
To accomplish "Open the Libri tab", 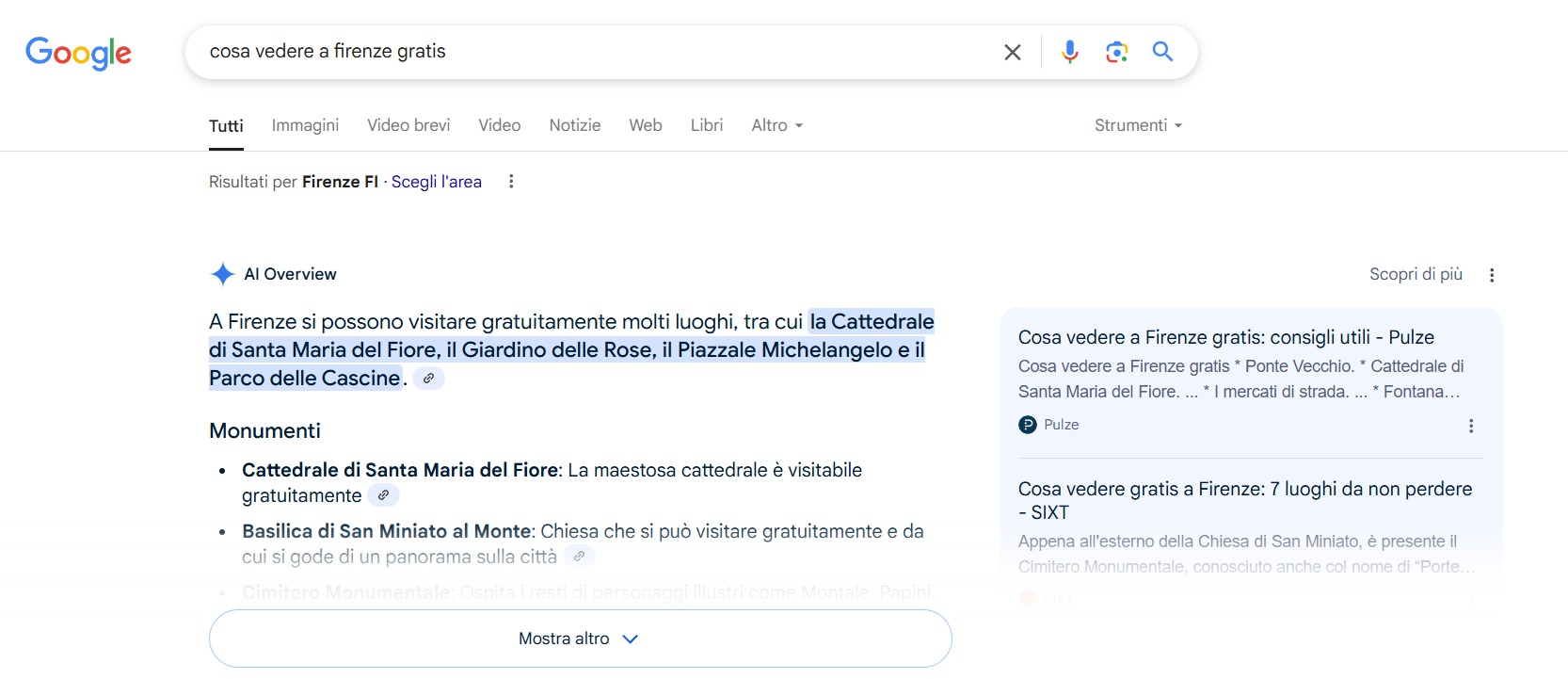I will point(707,125).
